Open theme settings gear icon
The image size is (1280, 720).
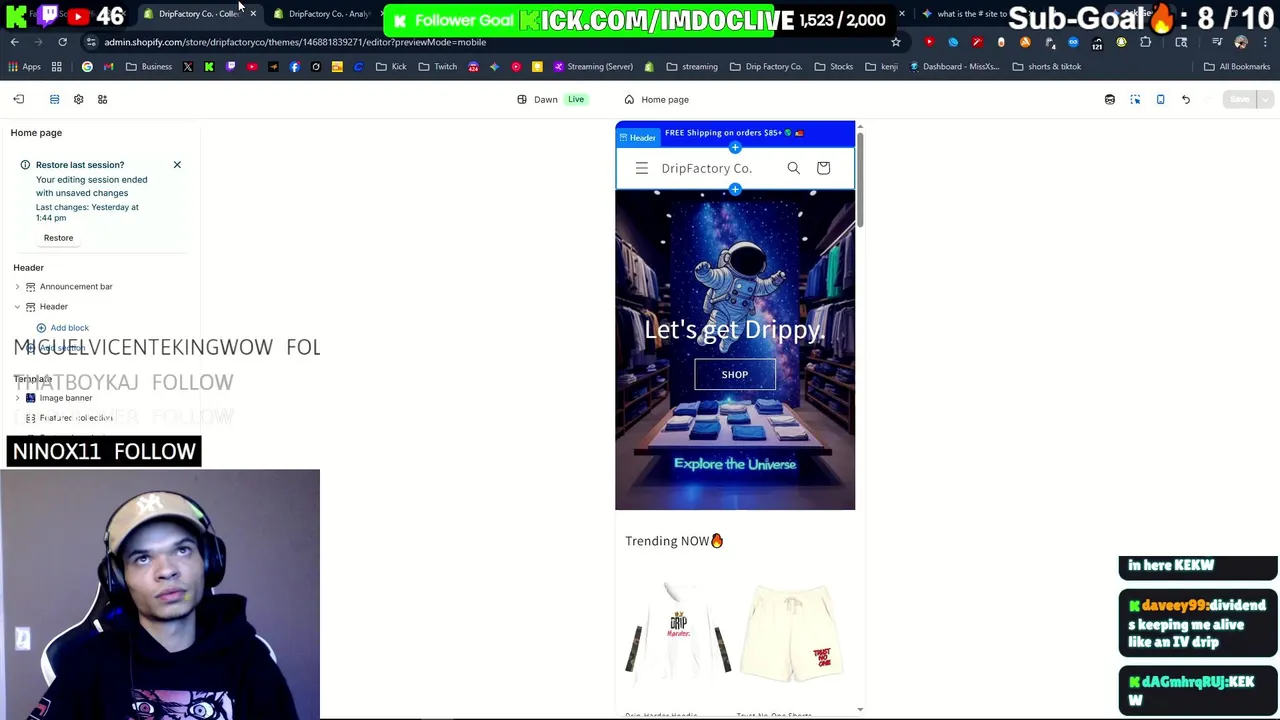pos(78,99)
